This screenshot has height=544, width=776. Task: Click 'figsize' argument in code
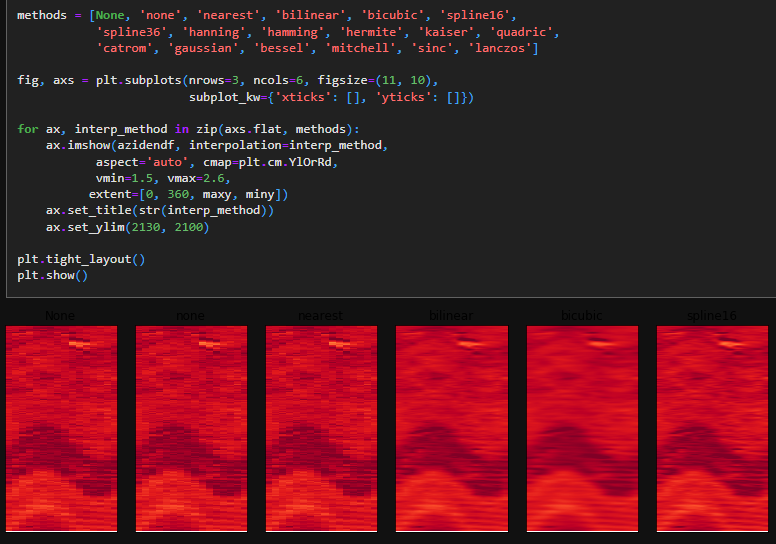(x=342, y=80)
